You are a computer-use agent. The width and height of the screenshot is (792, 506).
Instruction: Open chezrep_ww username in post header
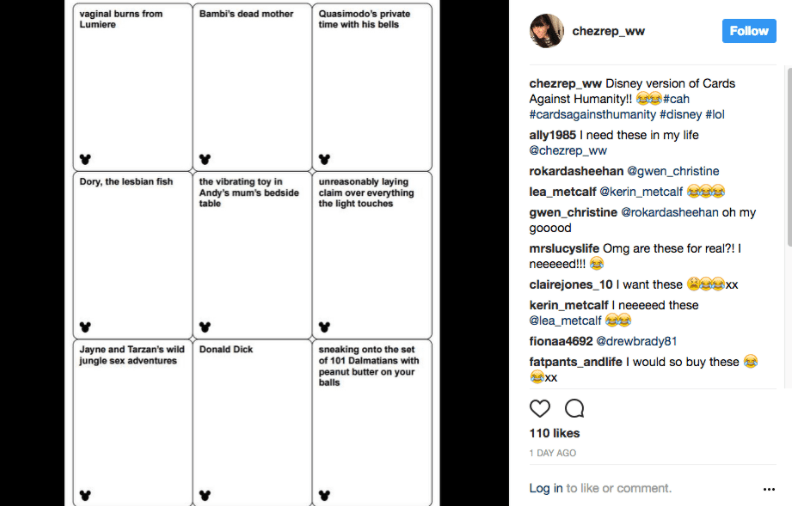coord(608,31)
